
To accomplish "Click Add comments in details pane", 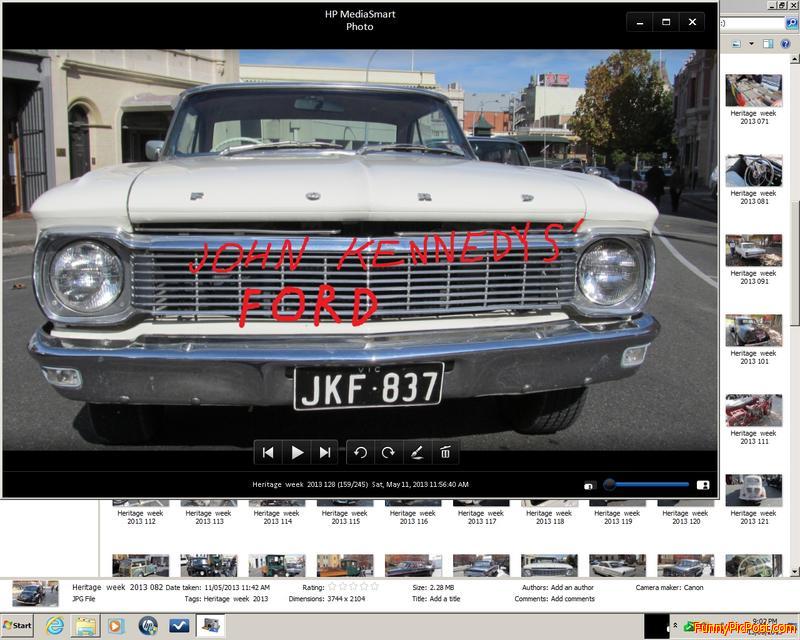I will 572,599.
